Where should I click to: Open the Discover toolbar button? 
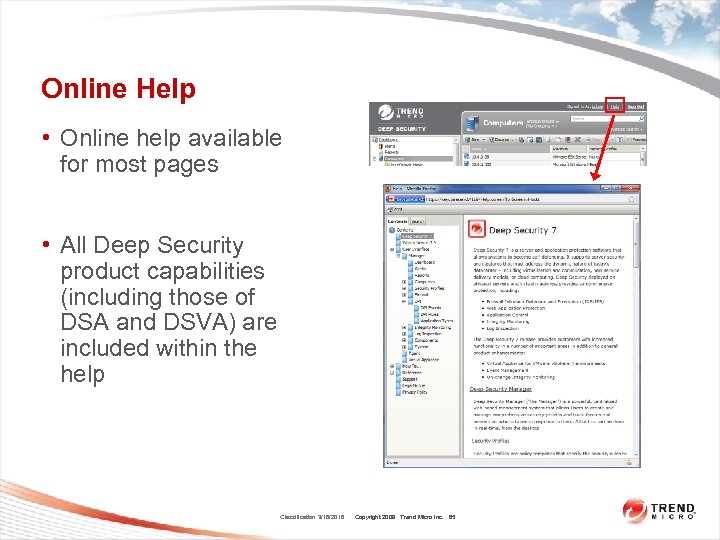pos(501,139)
